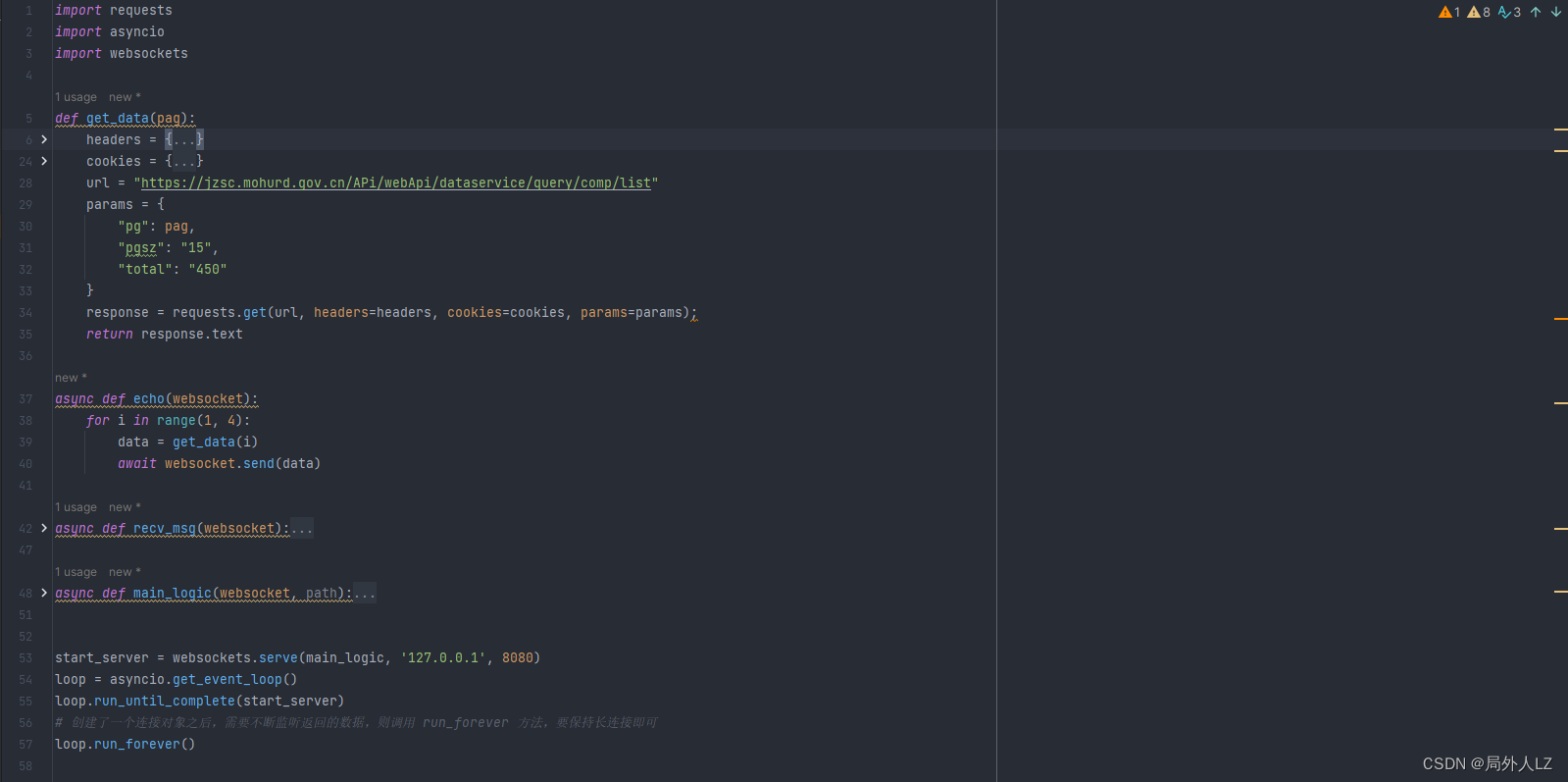Click the '127.0.0.1' host string
This screenshot has width=1568, height=782.
point(443,657)
